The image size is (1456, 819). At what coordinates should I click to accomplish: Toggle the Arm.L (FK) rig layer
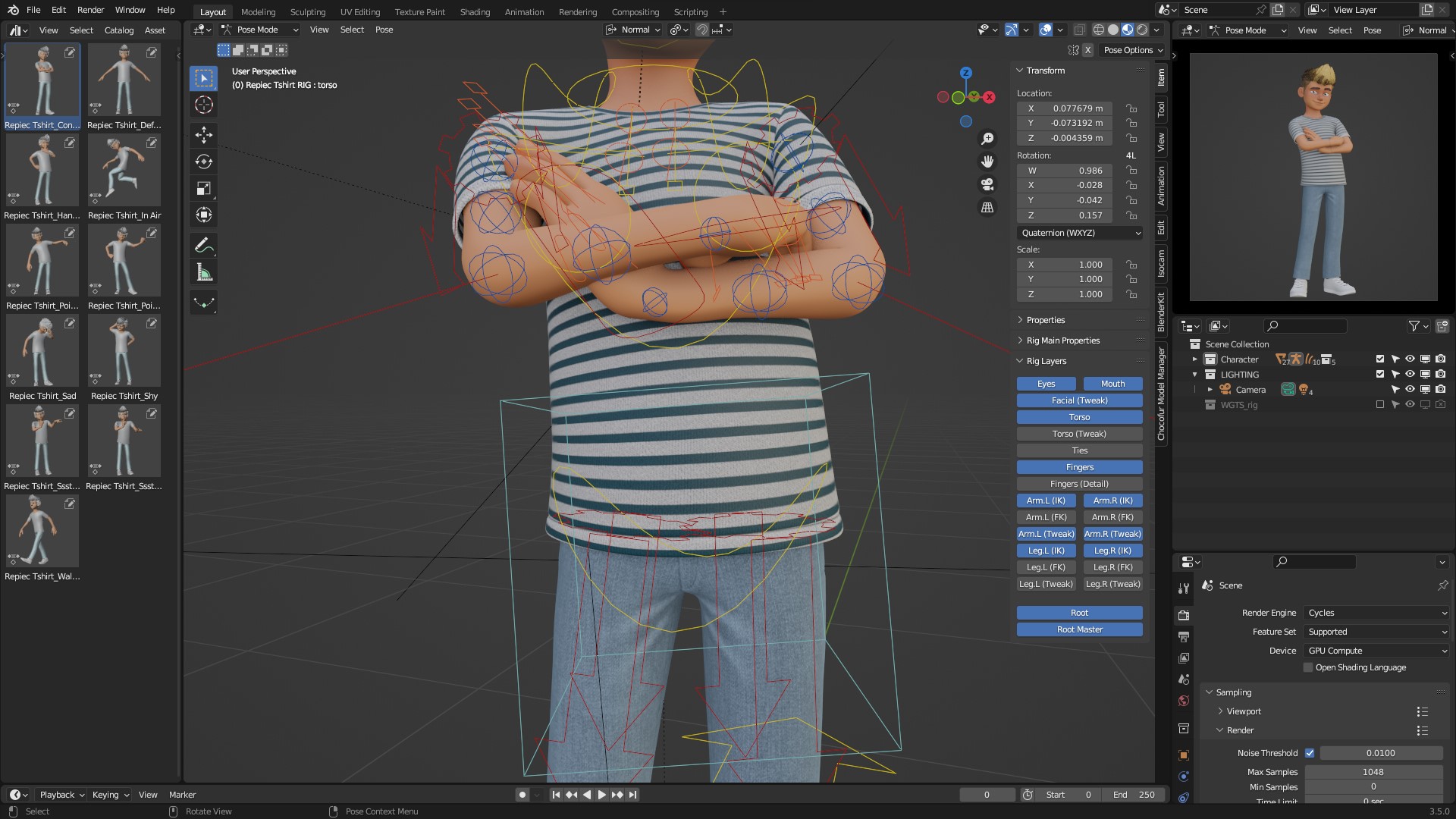pyautogui.click(x=1046, y=517)
